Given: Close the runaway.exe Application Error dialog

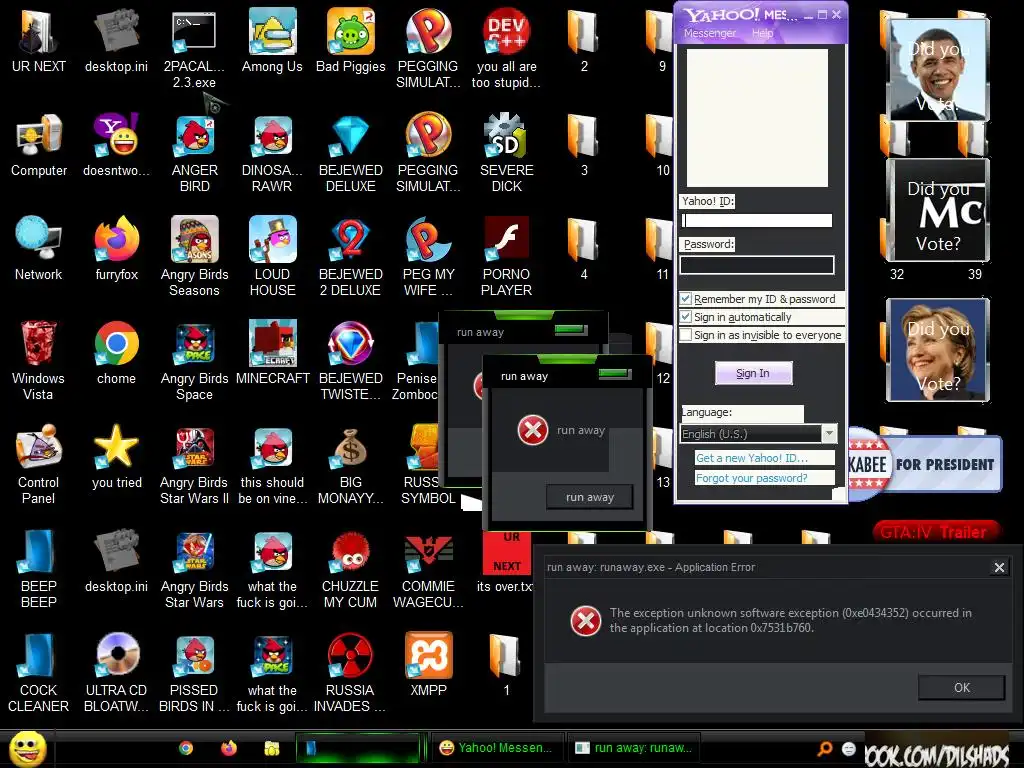Looking at the screenshot, I should pos(999,568).
